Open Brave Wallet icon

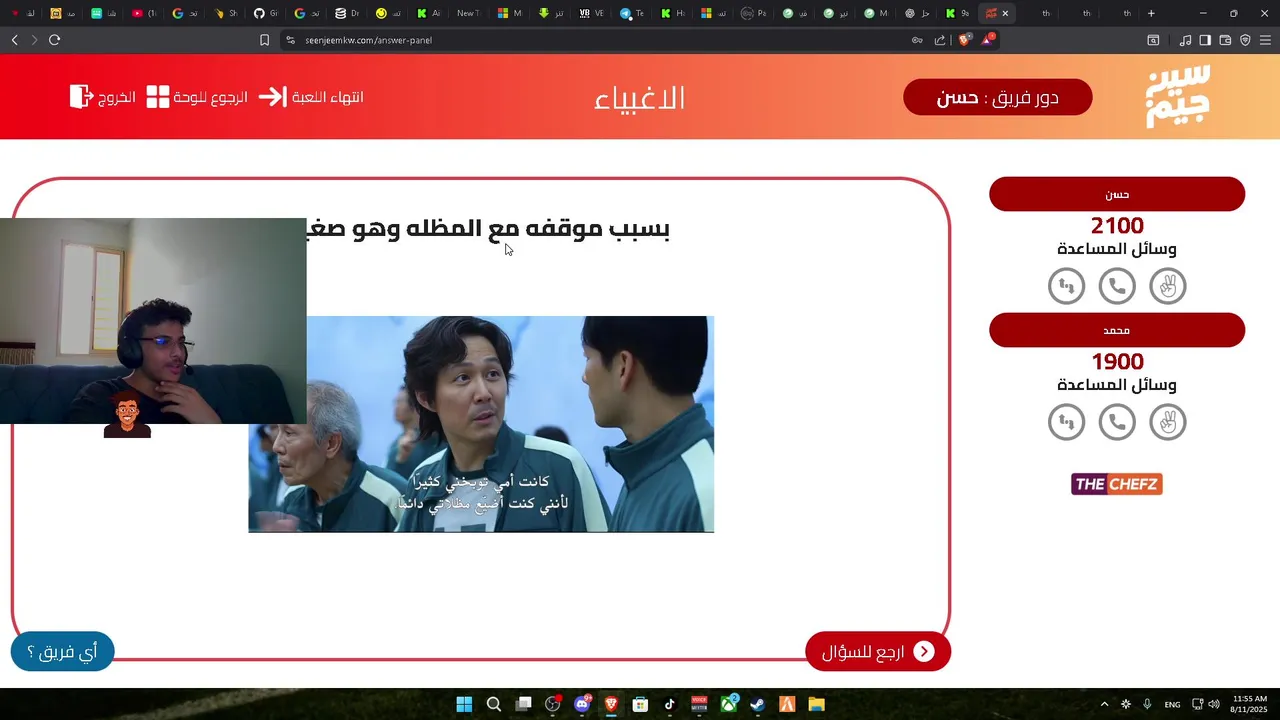[x=1225, y=40]
